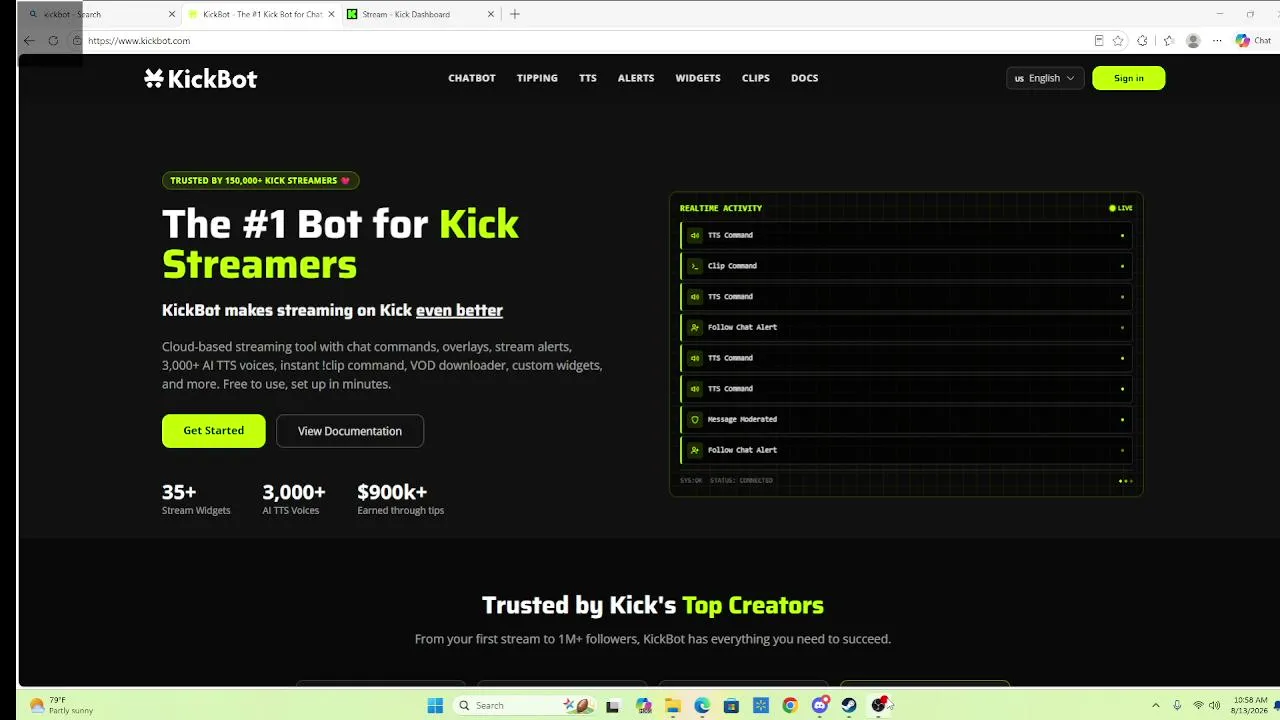Open the clock and date 10:58 AM
Screen dimensions: 1280x720
click(x=1251, y=705)
